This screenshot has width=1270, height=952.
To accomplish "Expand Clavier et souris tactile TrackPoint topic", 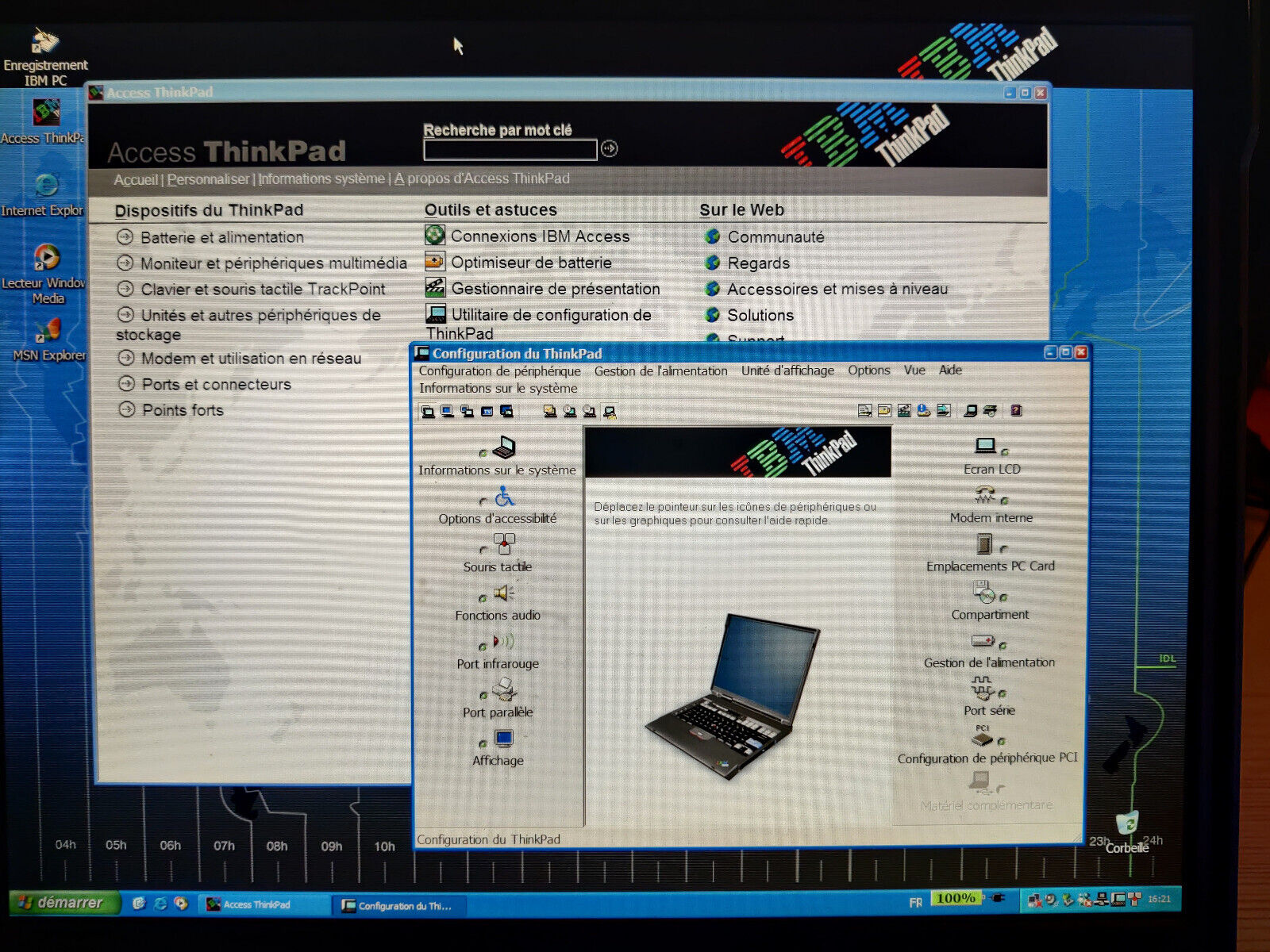I will [x=251, y=289].
